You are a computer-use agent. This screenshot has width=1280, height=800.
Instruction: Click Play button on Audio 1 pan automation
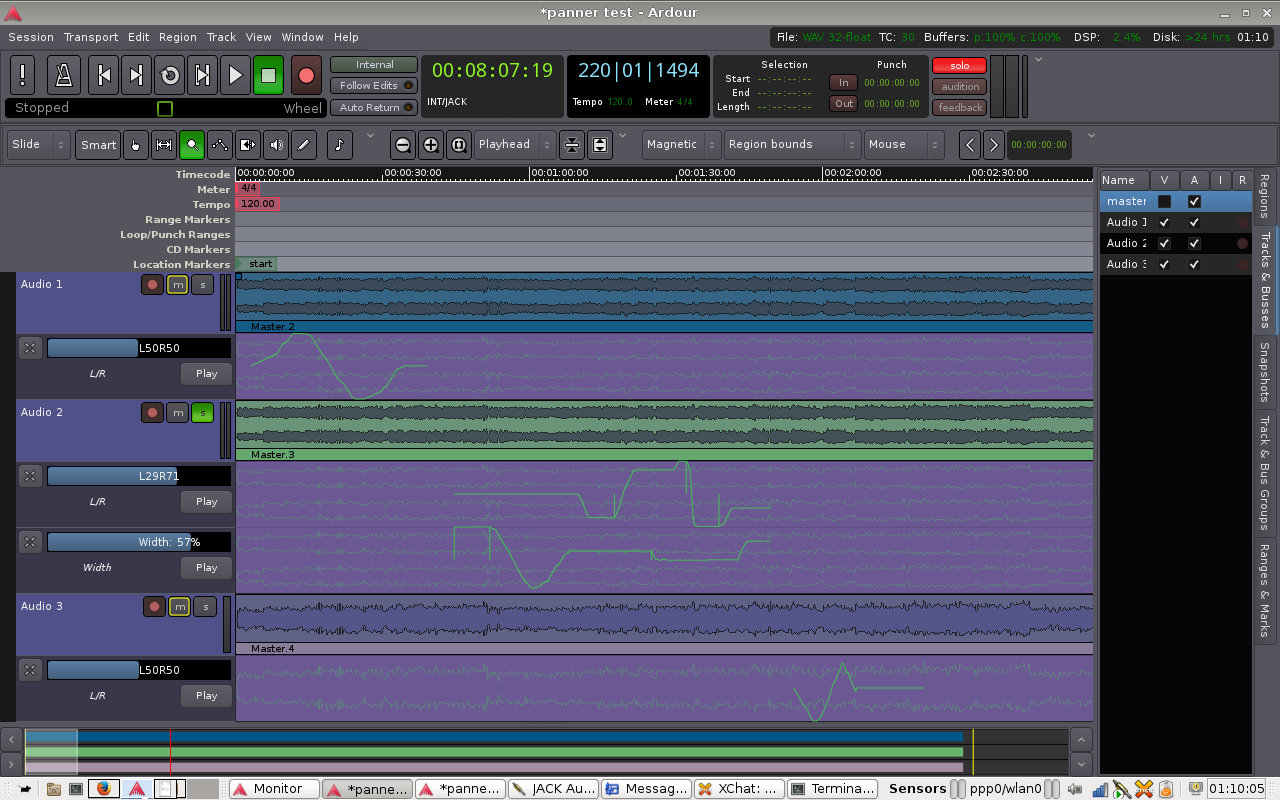pos(206,374)
